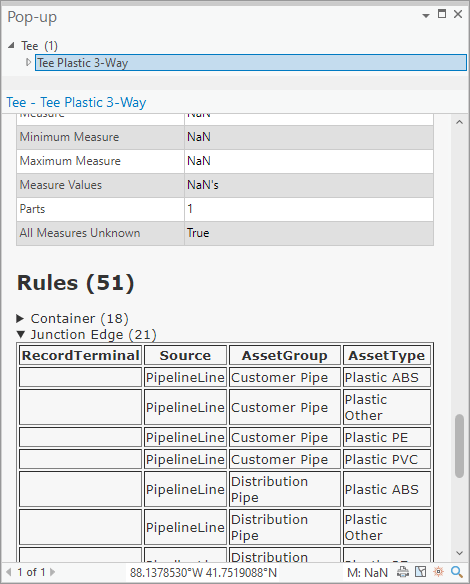The image size is (470, 584).
Task: Go to the next pop-up result arrow
Action: pyautogui.click(x=52, y=572)
